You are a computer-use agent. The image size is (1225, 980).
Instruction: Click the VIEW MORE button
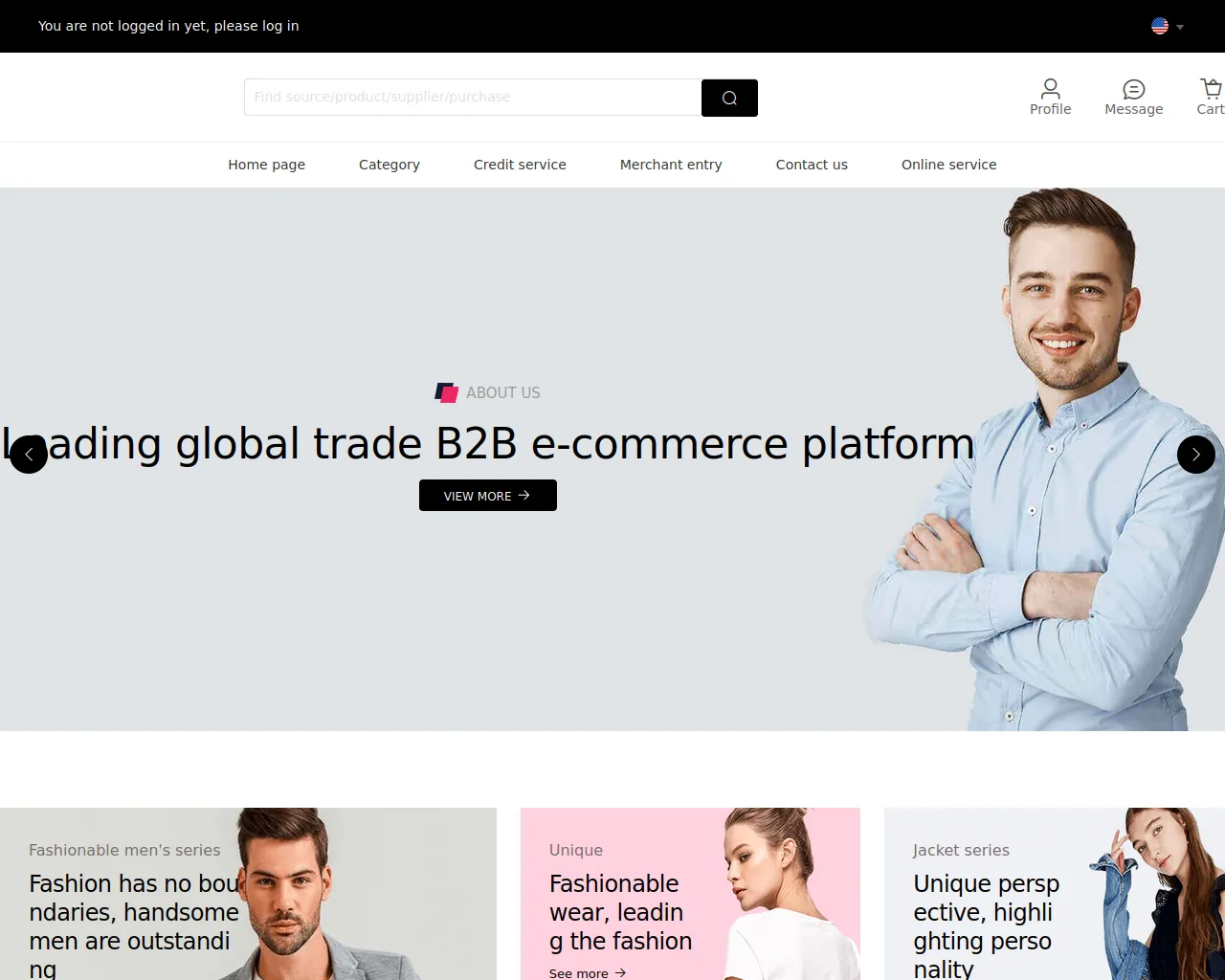coord(488,496)
